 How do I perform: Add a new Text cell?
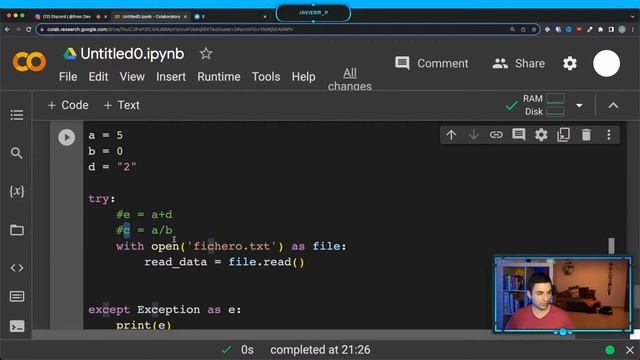click(x=122, y=105)
